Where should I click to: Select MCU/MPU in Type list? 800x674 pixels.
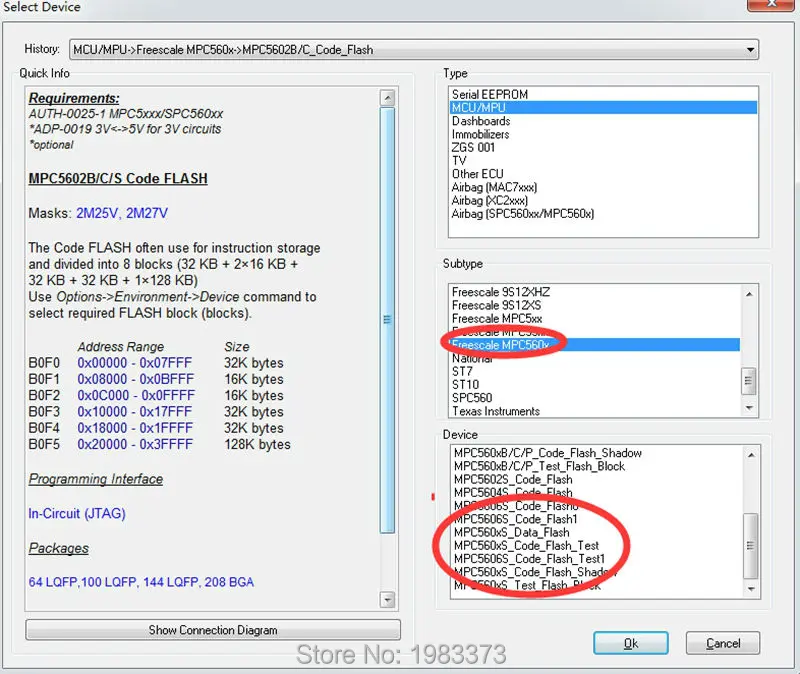pyautogui.click(x=603, y=108)
